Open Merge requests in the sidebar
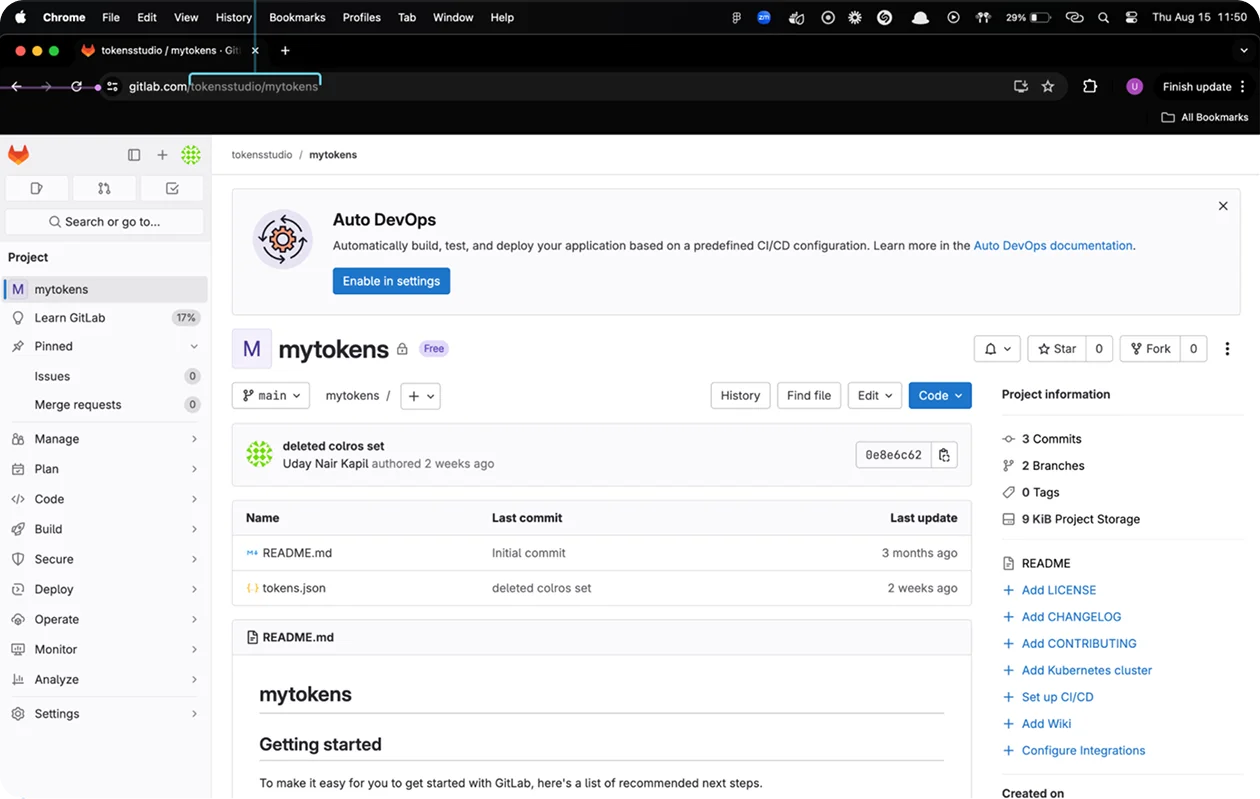Screen dimensions: 1260x799 point(104,405)
